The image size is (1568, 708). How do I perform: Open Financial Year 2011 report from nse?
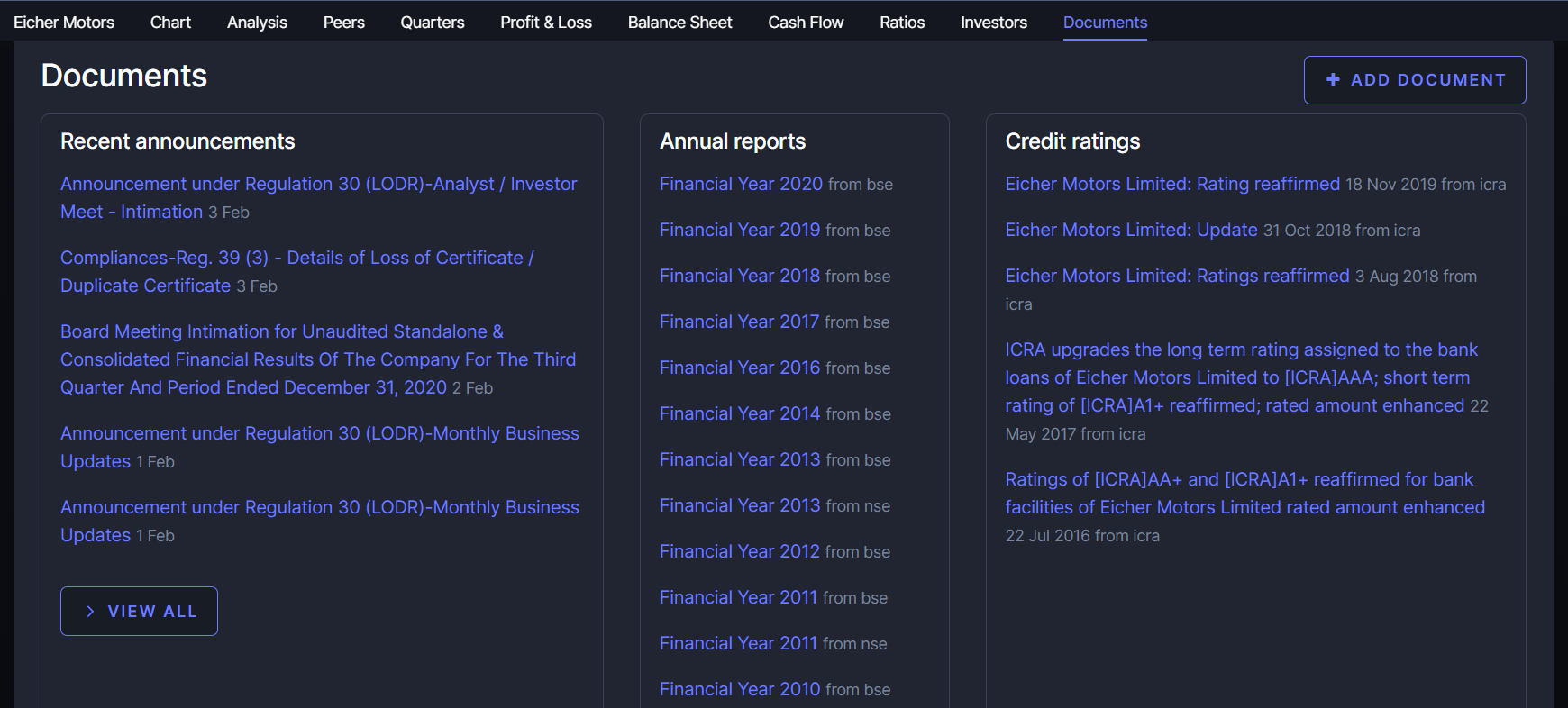738,643
